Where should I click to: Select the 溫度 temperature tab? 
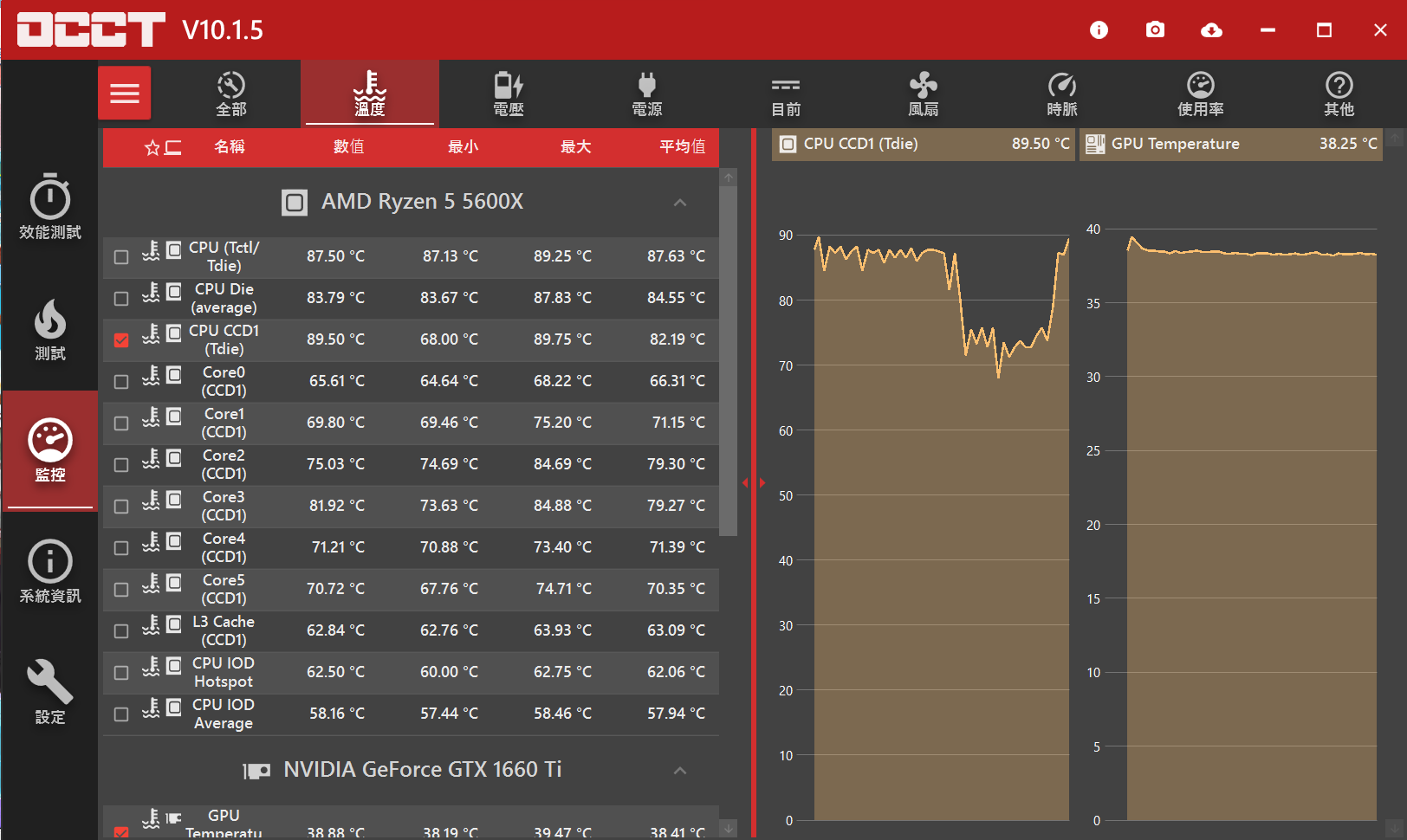370,94
